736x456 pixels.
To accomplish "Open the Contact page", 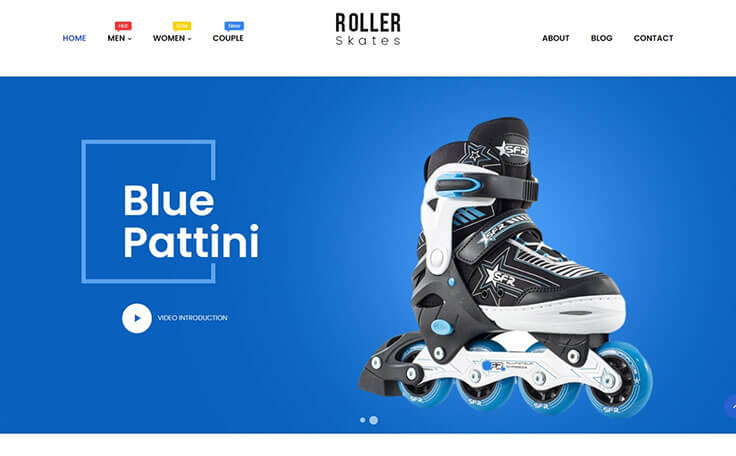I will [653, 38].
